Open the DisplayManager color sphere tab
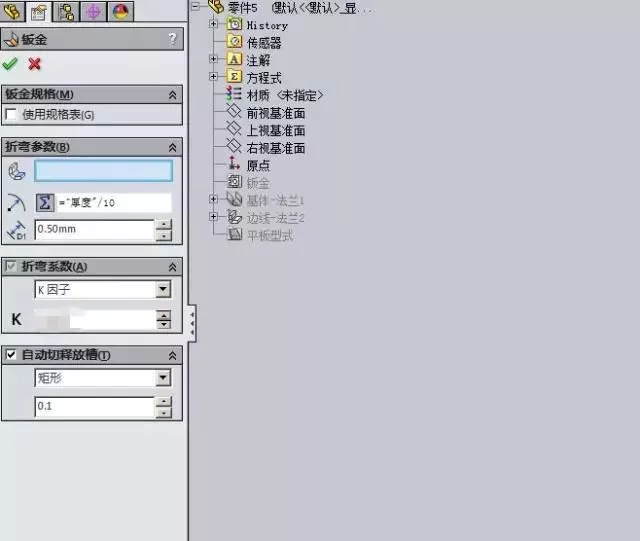Image resolution: width=640 pixels, height=541 pixels. click(x=120, y=12)
